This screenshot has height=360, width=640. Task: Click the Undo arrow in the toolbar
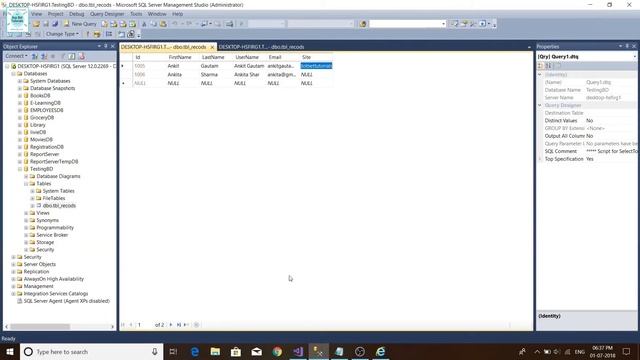tap(175, 24)
